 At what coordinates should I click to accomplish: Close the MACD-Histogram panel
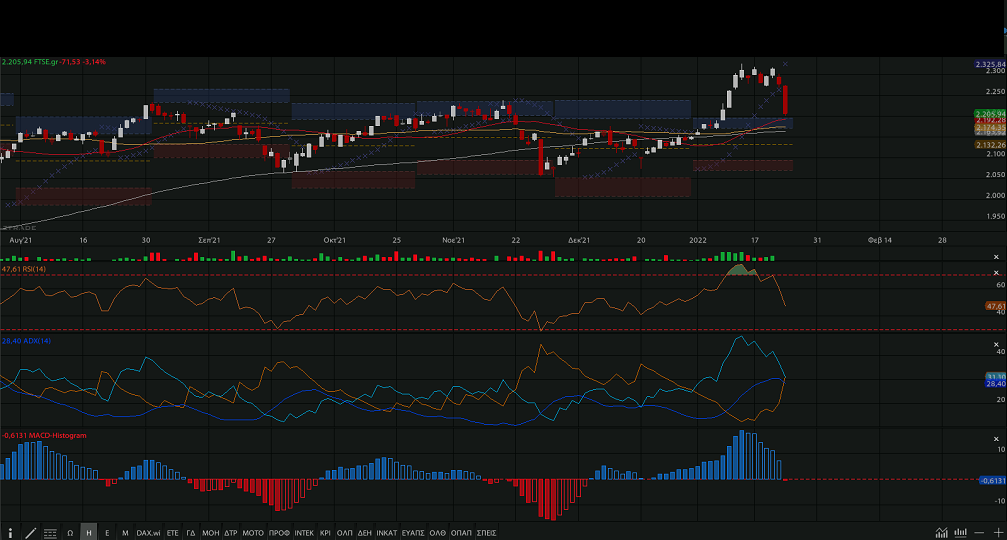996,439
